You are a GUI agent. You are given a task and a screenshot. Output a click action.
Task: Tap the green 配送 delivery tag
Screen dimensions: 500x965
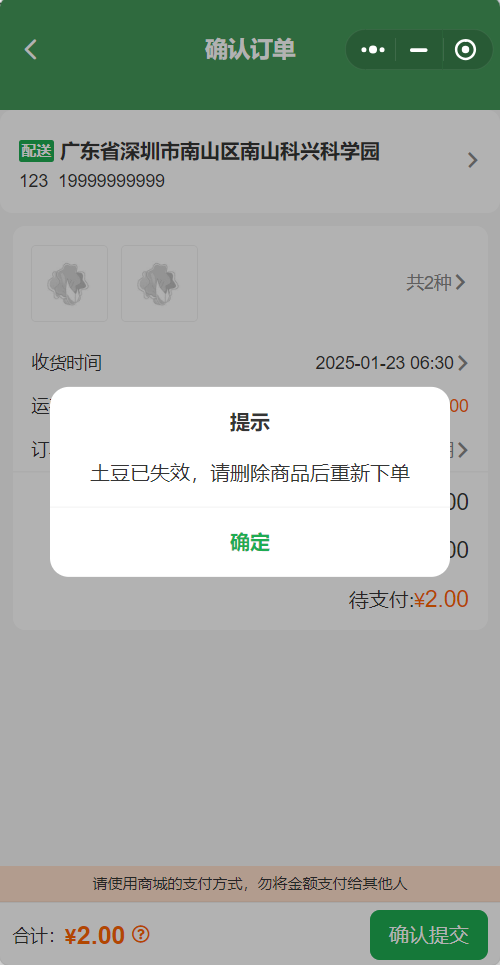(36, 150)
